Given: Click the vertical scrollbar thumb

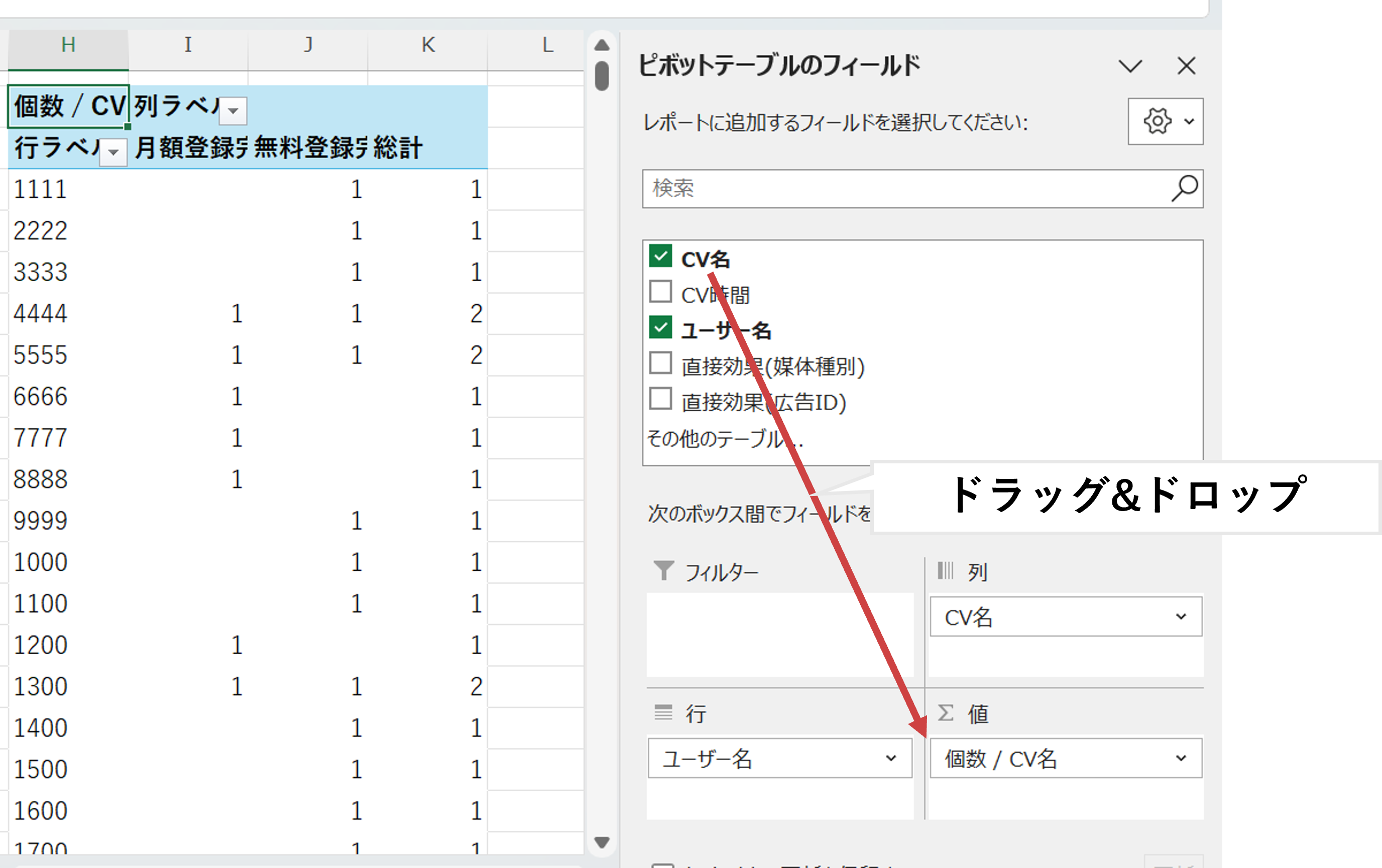Looking at the screenshot, I should [602, 75].
